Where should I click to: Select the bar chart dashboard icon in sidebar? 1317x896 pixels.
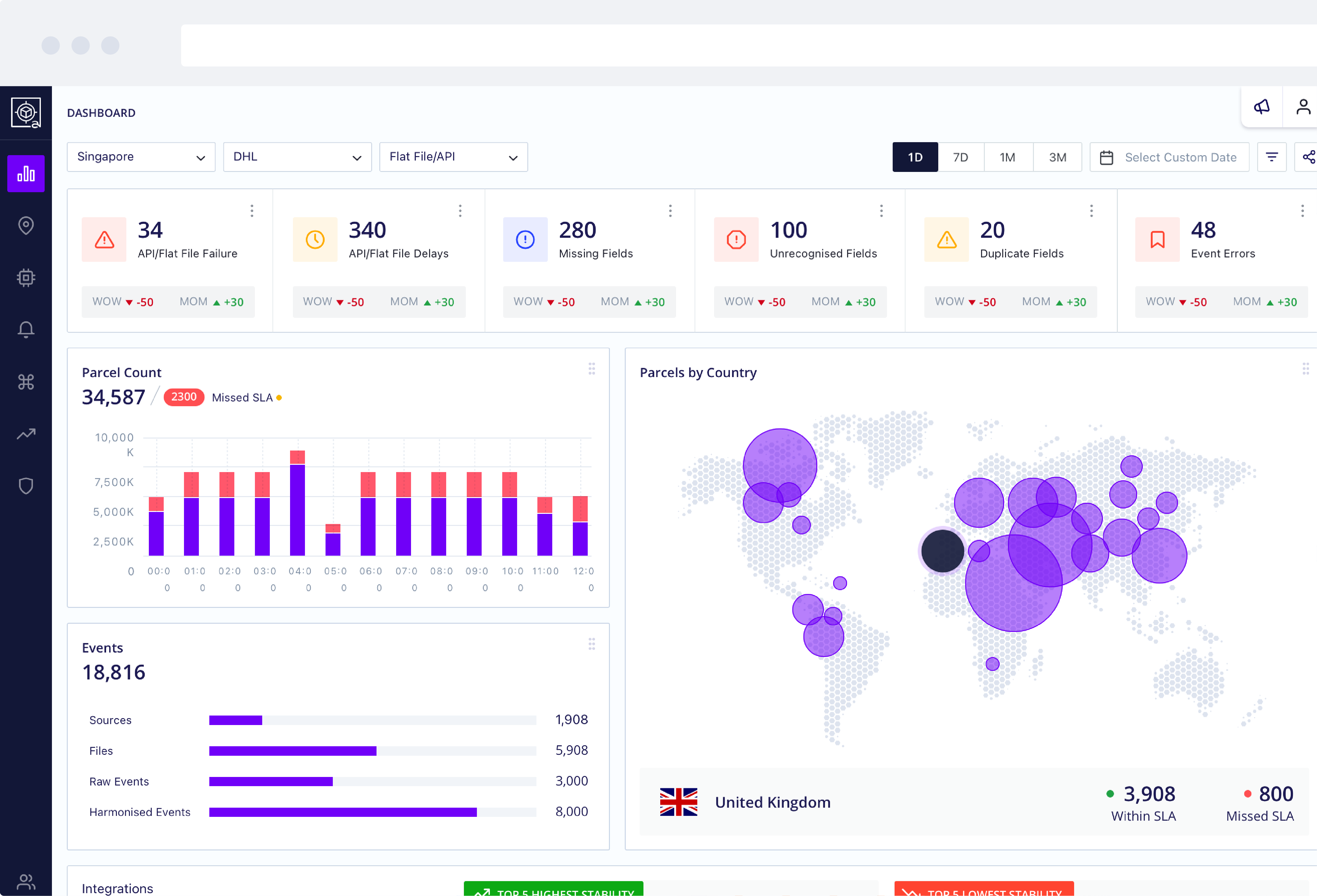(x=26, y=174)
